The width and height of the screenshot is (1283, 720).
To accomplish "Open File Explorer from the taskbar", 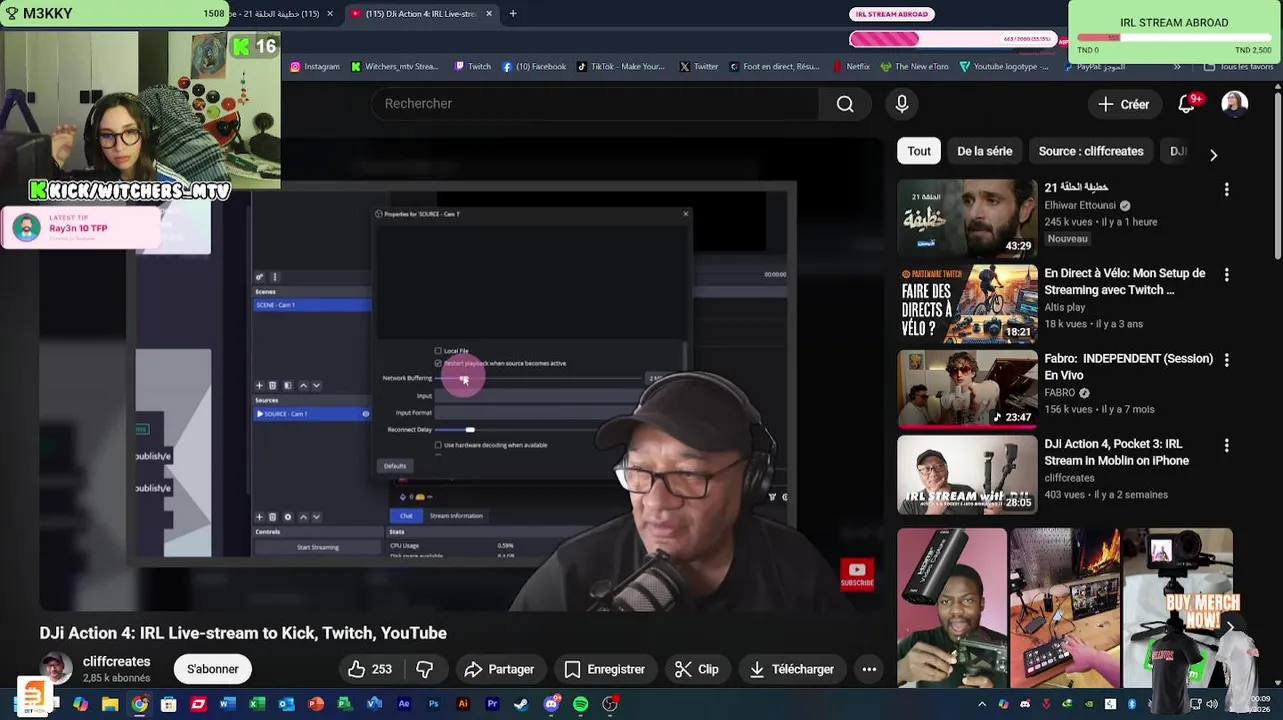I will tap(110, 704).
